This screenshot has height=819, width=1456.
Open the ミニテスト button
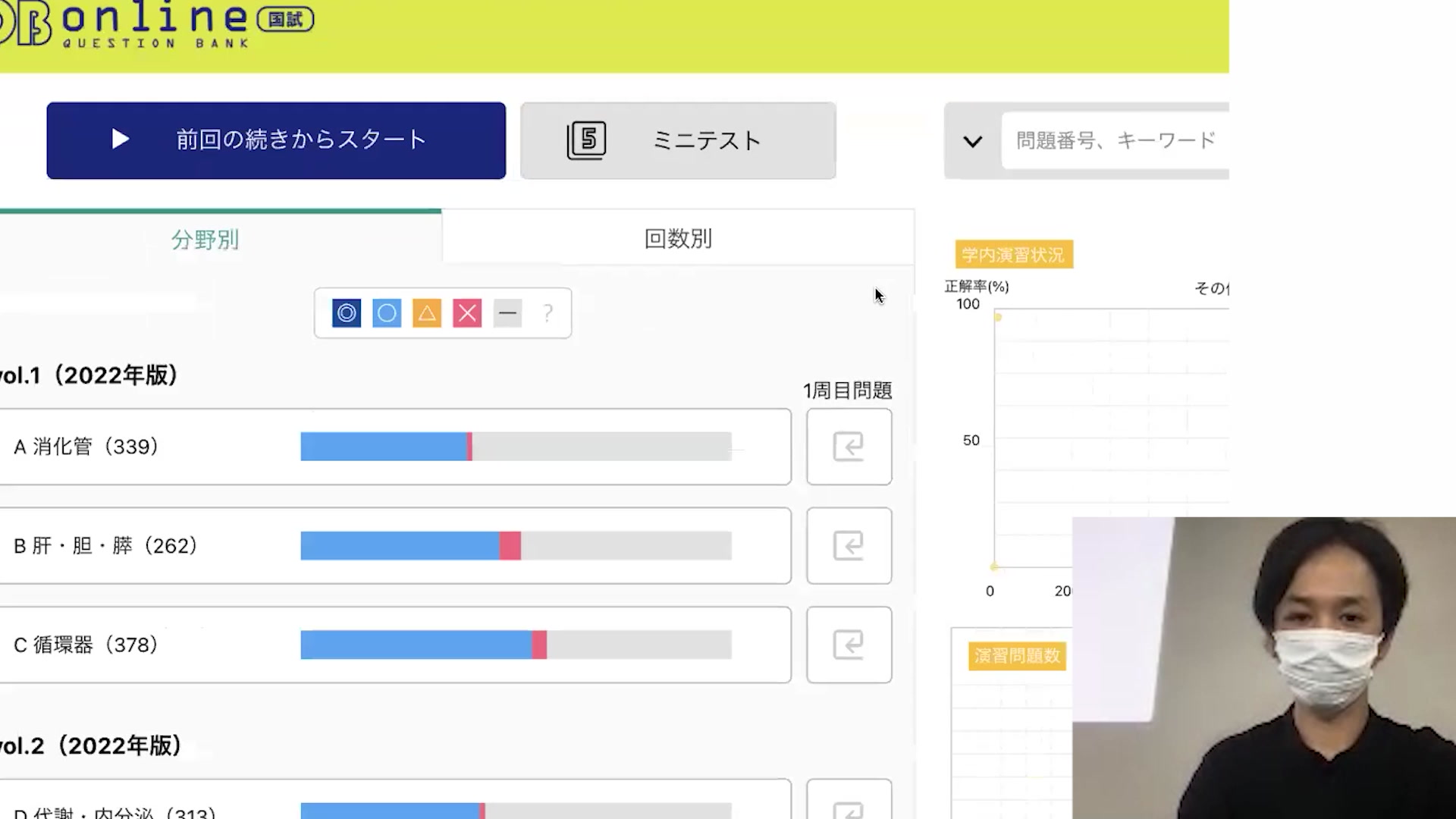[705, 141]
